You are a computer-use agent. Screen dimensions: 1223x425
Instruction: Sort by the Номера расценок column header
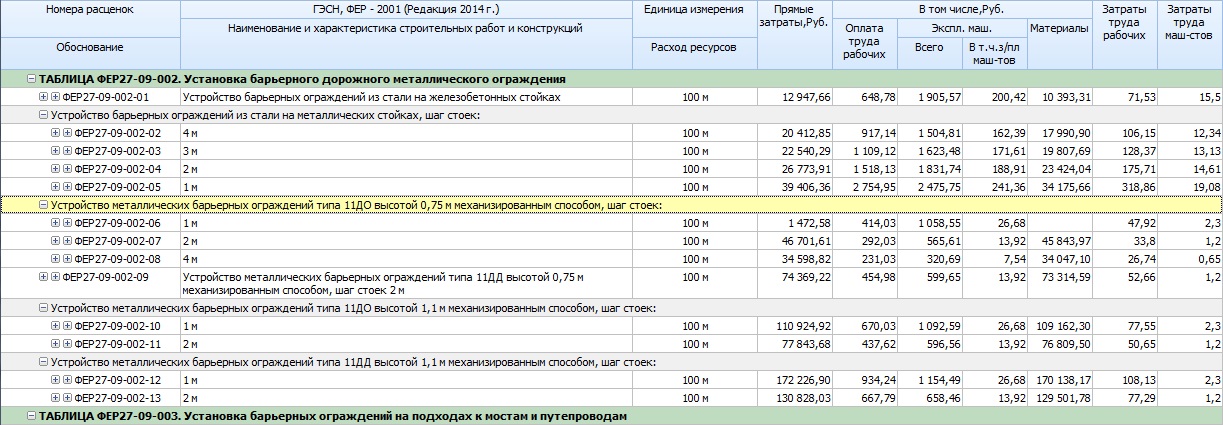[x=90, y=9]
